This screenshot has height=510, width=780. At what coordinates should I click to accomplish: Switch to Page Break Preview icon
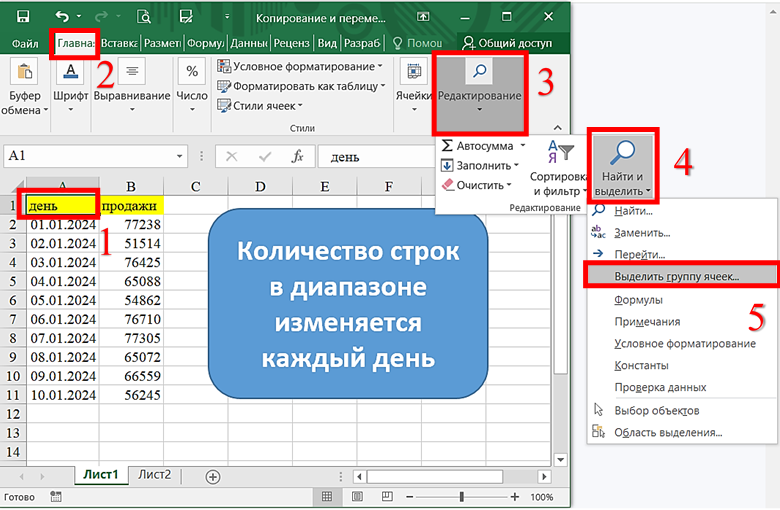[387, 497]
